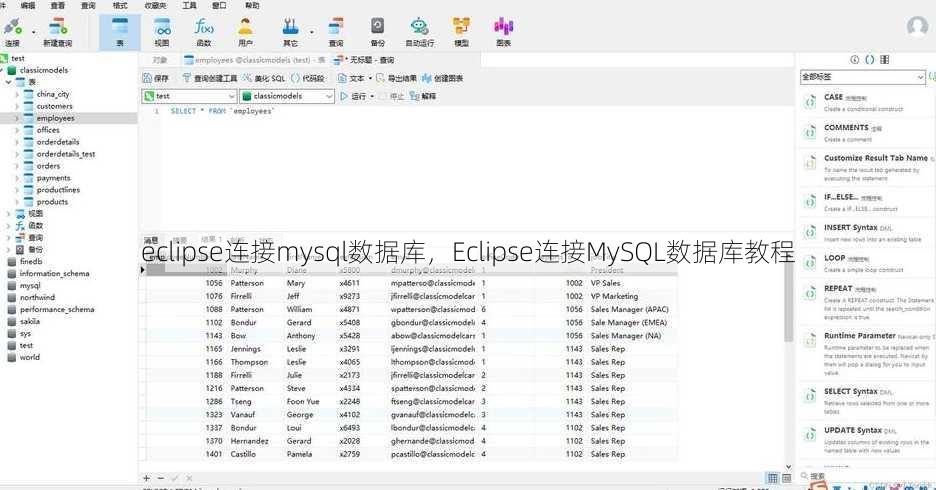Open the 图表 charts toolbar icon
Screen dimensions: 936x490
(503, 32)
